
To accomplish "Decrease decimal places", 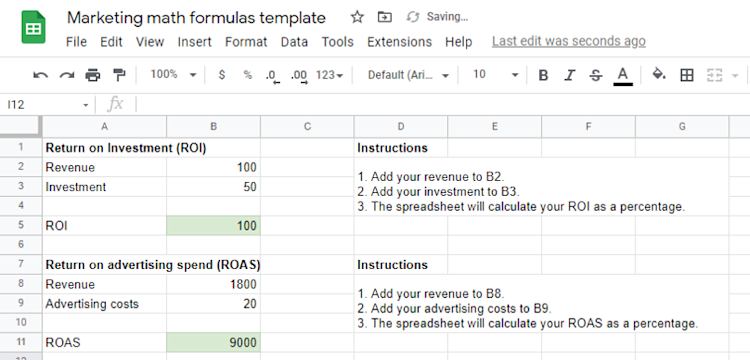I will (x=272, y=76).
